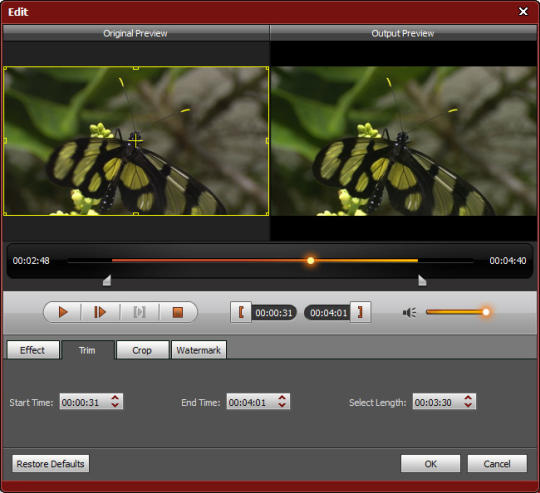Click the top-middle crop handle
Viewport: 540px width, 493px height.
pos(136,68)
